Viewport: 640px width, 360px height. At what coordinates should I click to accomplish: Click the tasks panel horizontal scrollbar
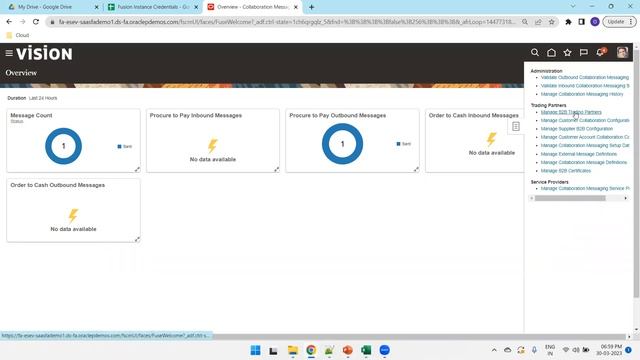point(570,198)
